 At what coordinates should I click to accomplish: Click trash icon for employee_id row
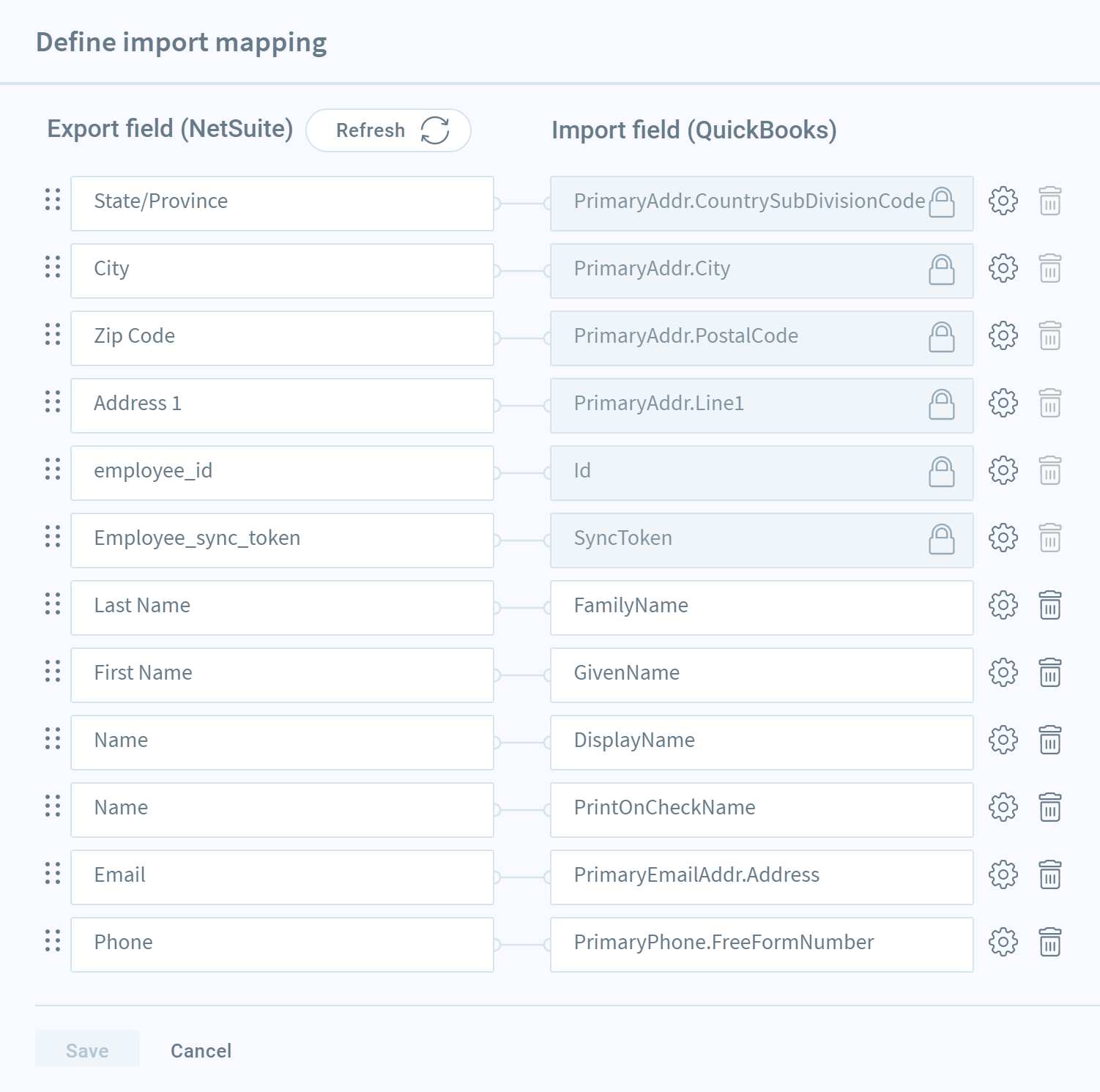click(x=1050, y=470)
